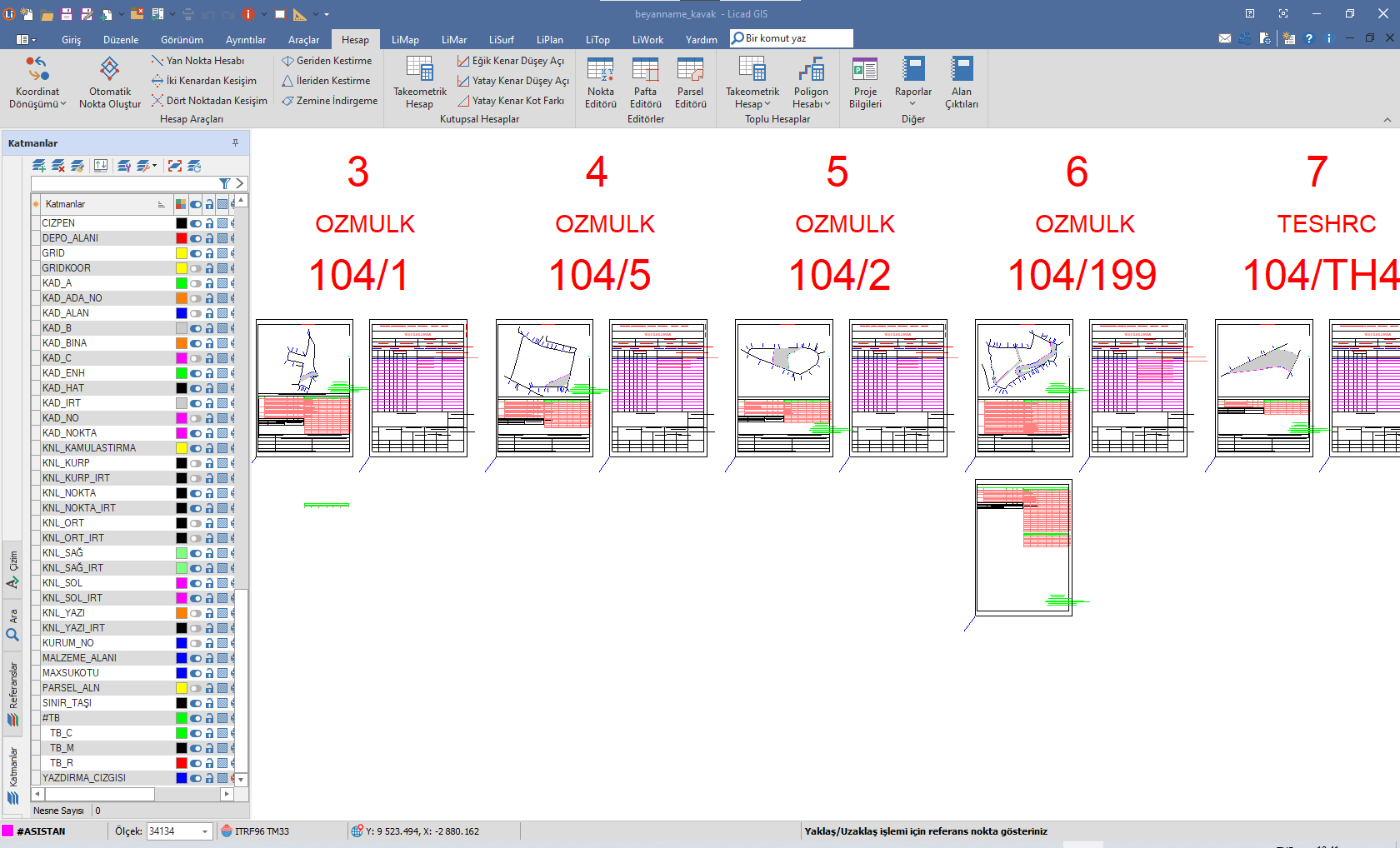Image resolution: width=1400 pixels, height=848 pixels.
Task: Run Otomatik Nokta Oluştur
Action: tap(110, 82)
